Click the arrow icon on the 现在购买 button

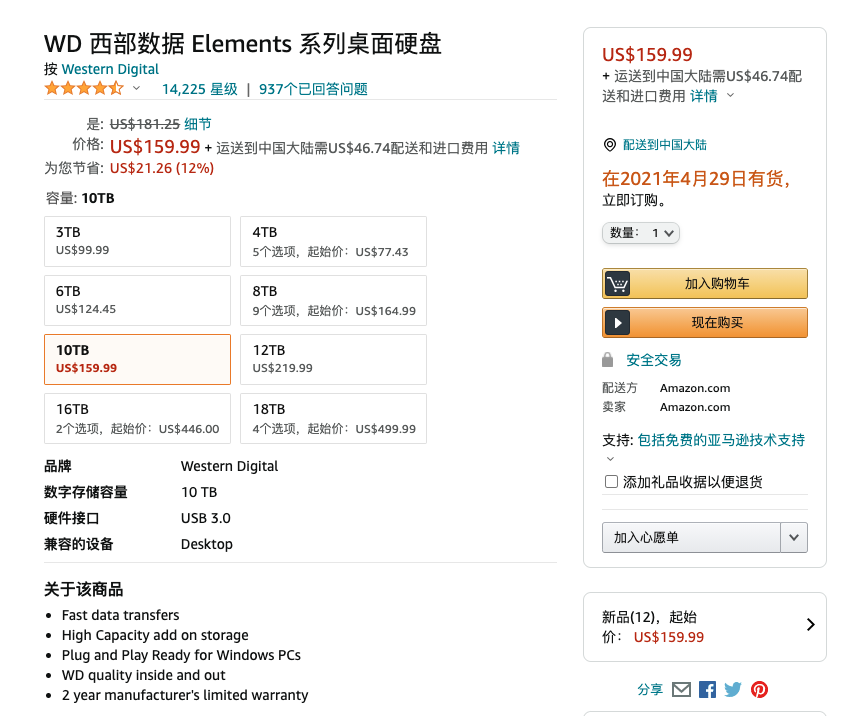pos(617,321)
